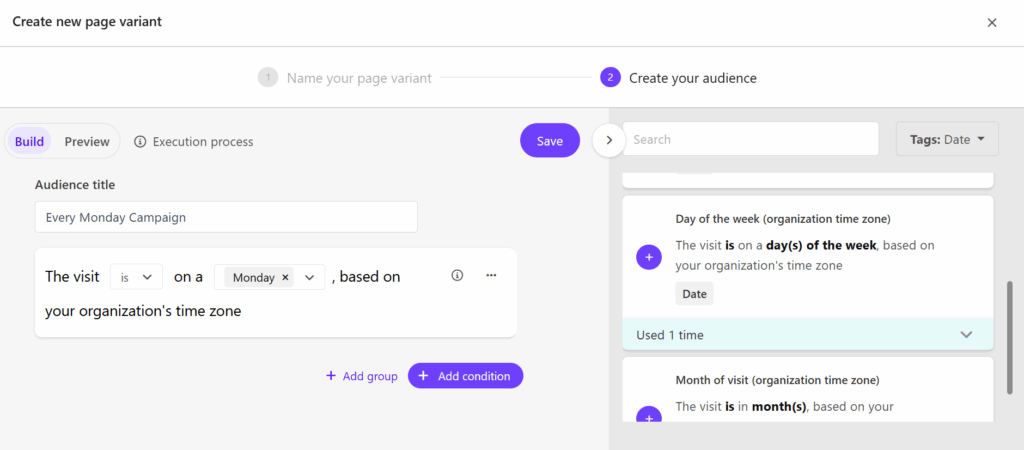Open the Tags: Date filter dropdown
1024x450 pixels.
947,140
